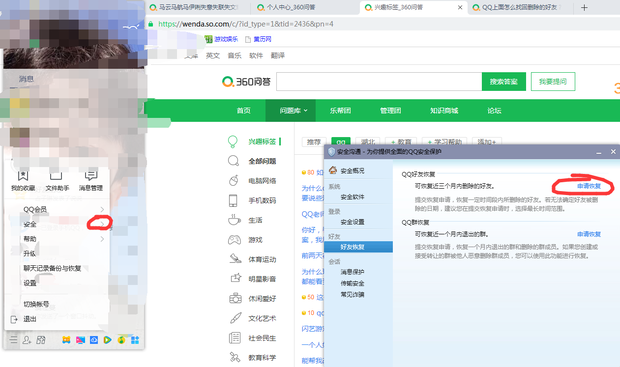Choose the 明星影音 star icon
Image resolution: width=620 pixels, height=367 pixels.
click(236, 278)
